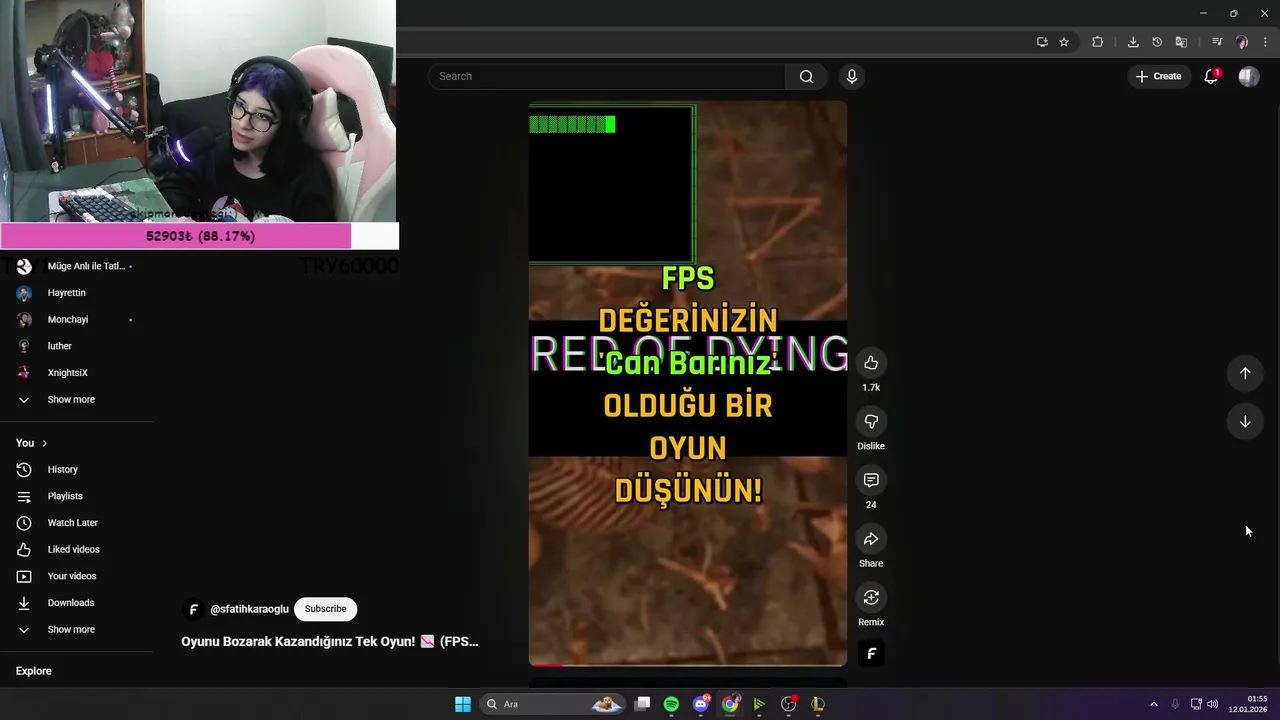Go to next Short with down arrow
Image resolution: width=1280 pixels, height=720 pixels.
[x=1245, y=422]
